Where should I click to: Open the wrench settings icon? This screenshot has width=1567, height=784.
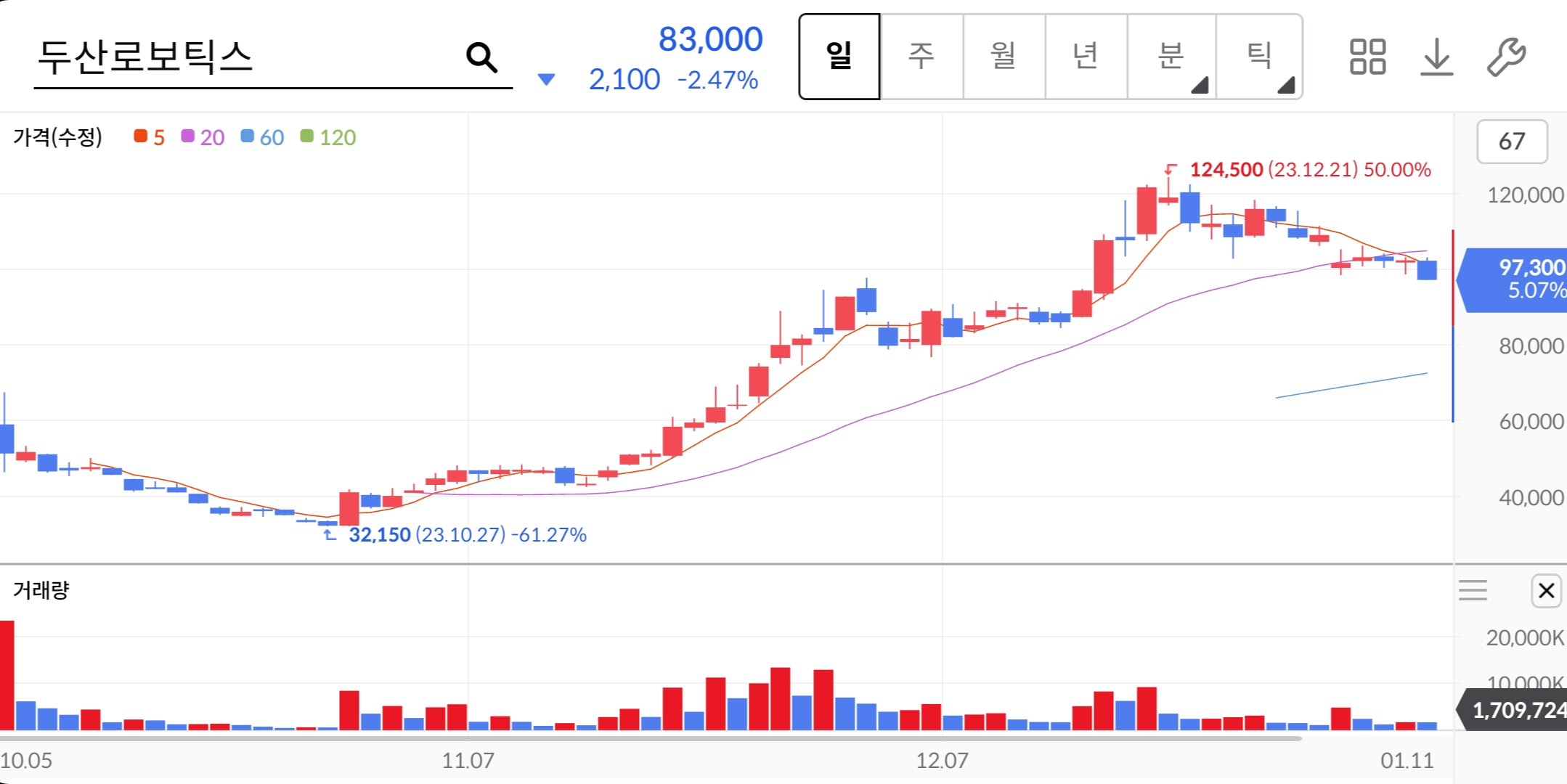[x=1506, y=57]
